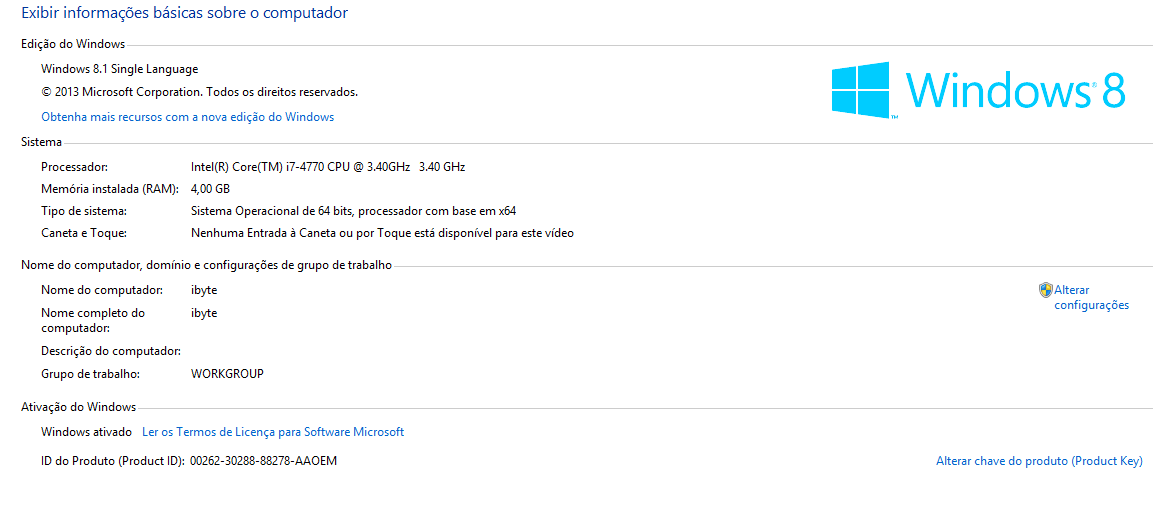Click the Caneta e Toque: label
The image size is (1158, 508).
tap(84, 233)
